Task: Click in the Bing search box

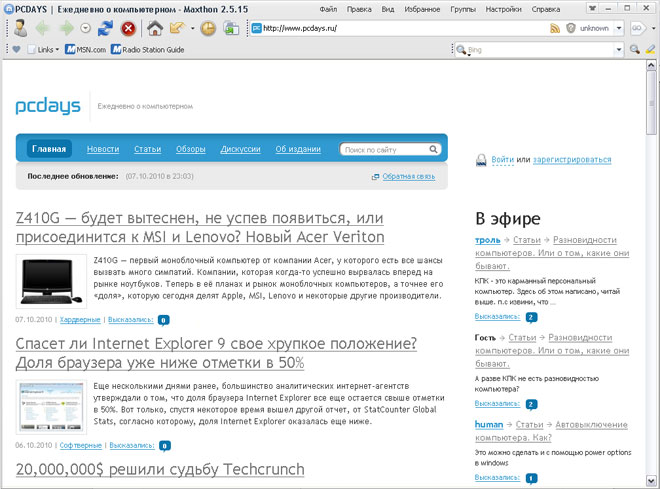Action: [x=540, y=50]
